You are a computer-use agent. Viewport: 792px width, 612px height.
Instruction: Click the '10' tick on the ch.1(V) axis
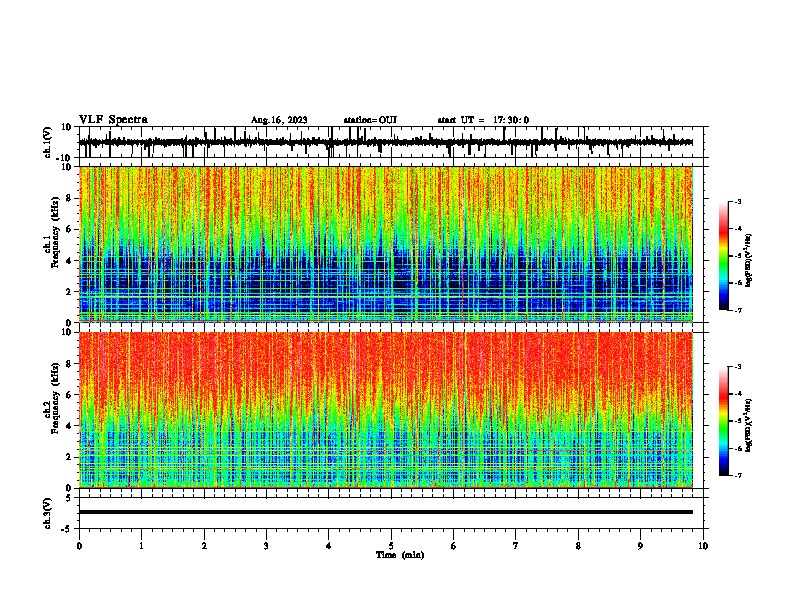(x=67, y=127)
